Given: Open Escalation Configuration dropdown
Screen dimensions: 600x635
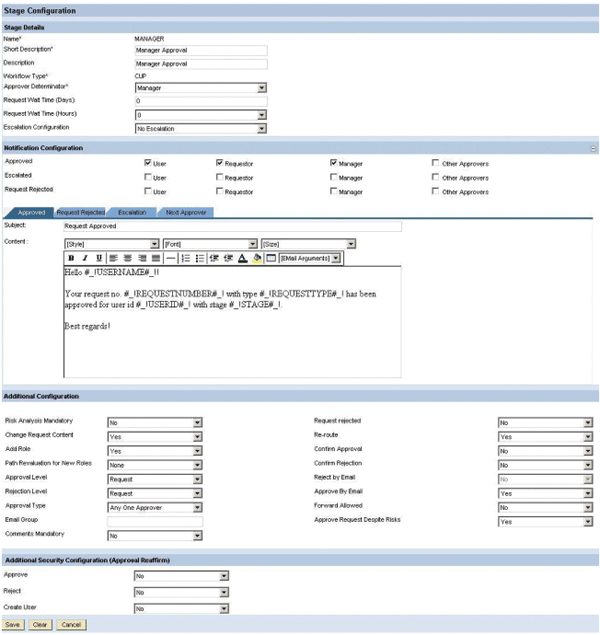Looking at the screenshot, I should (201, 128).
